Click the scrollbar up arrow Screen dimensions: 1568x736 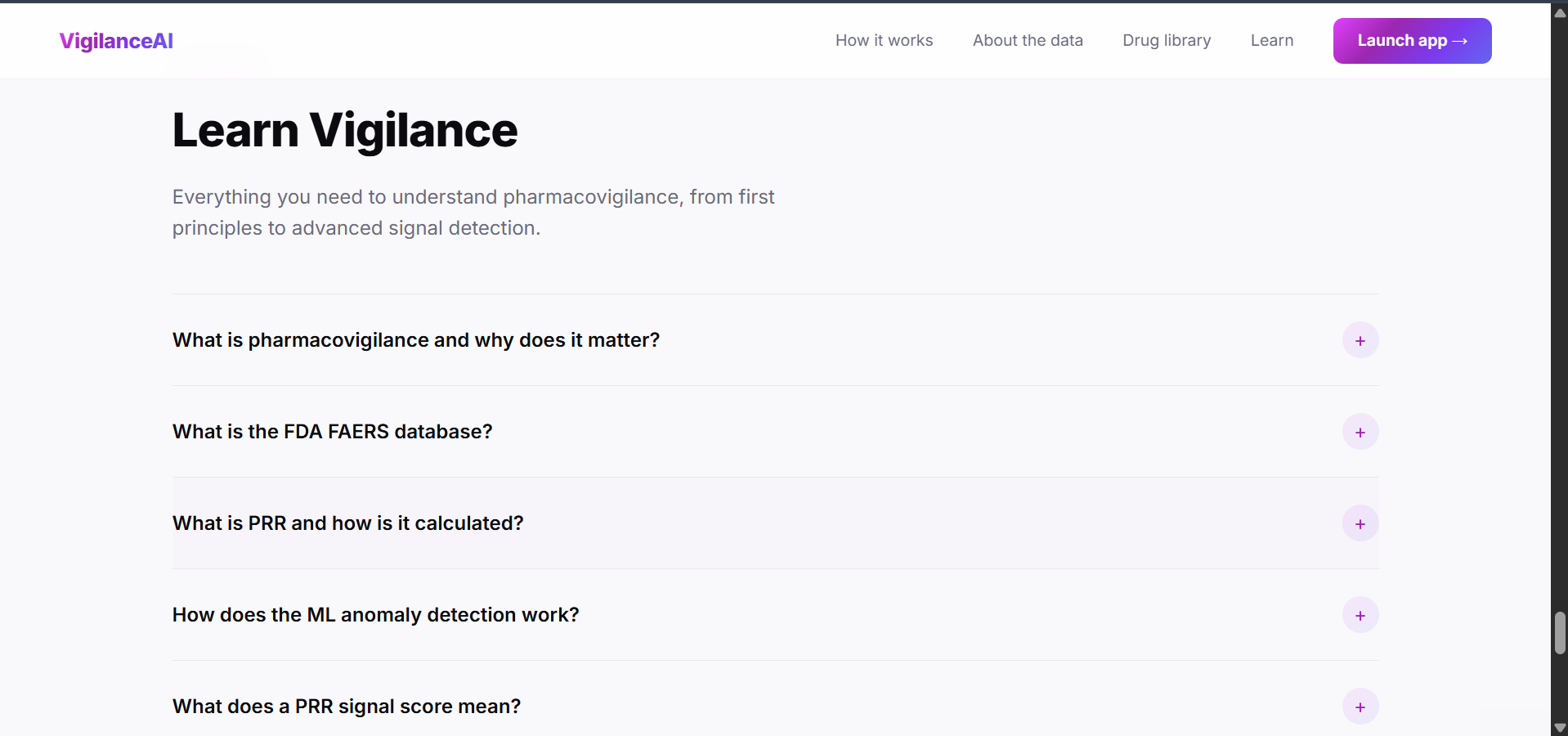coord(1560,12)
